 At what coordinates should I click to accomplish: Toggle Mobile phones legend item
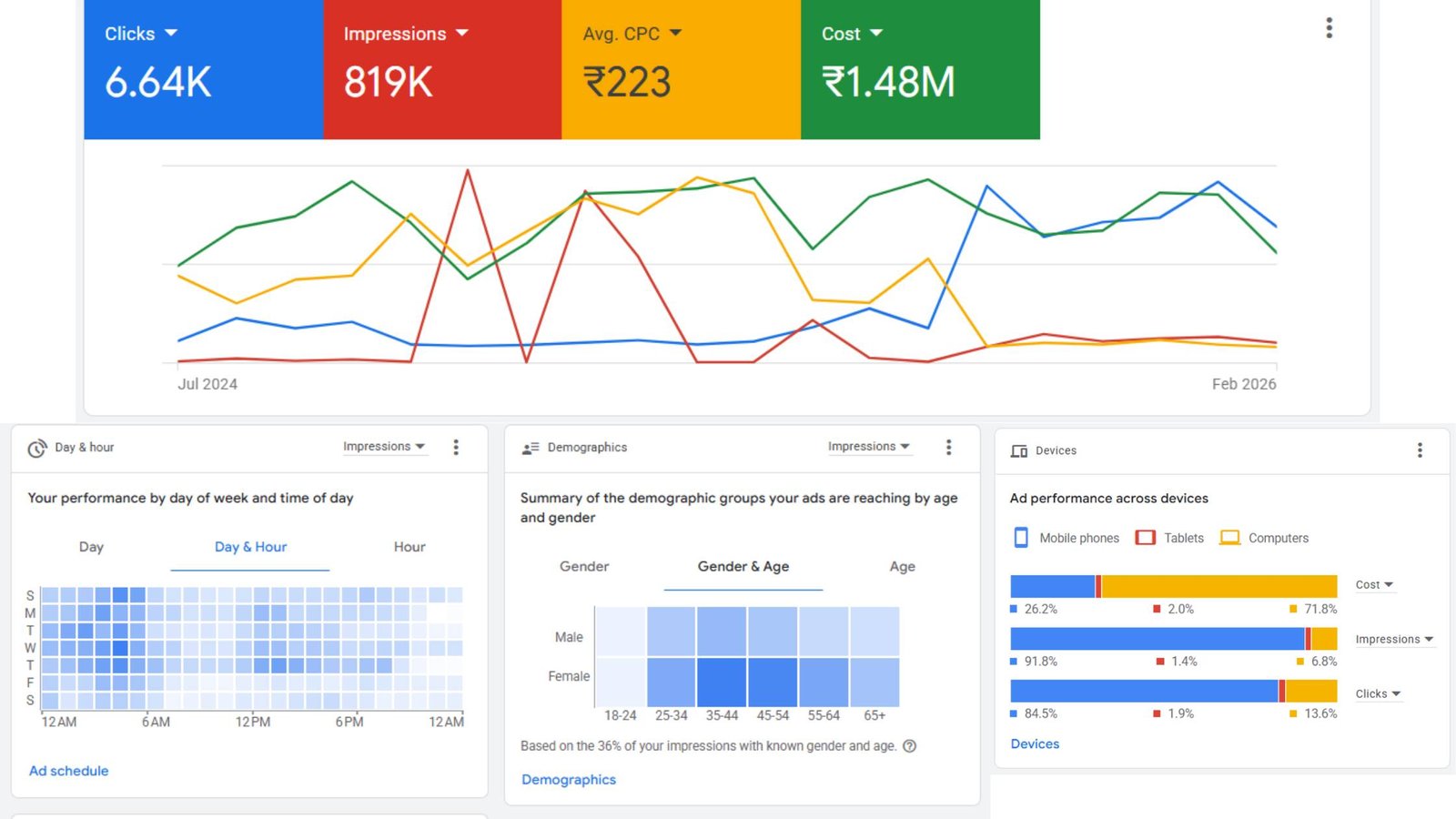pyautogui.click(x=1067, y=538)
